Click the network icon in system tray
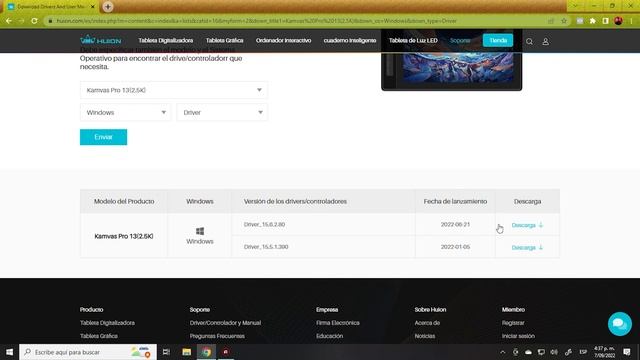This screenshot has width=640, height=360. click(541, 352)
